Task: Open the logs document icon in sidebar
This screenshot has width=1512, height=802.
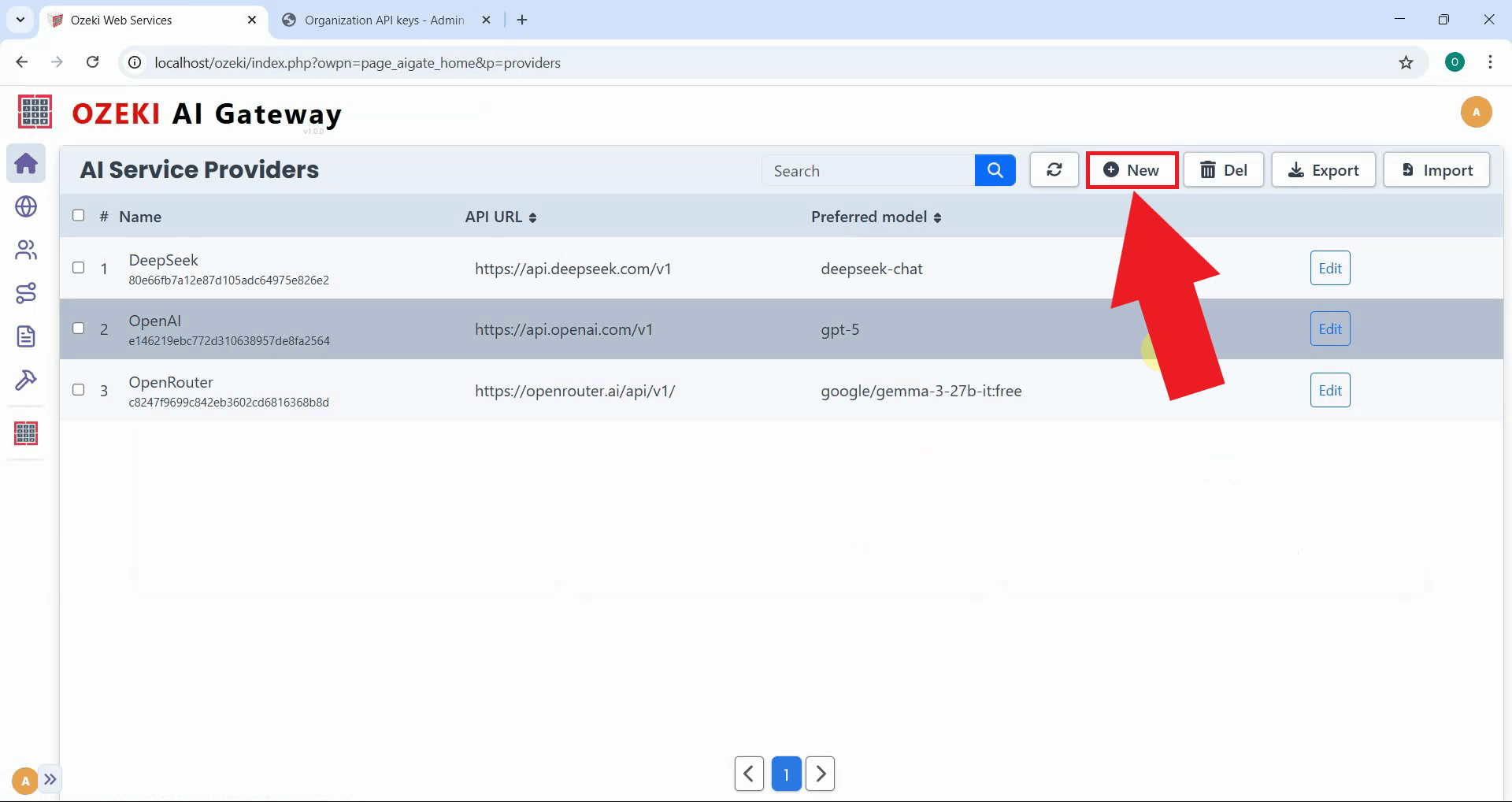Action: pos(26,336)
